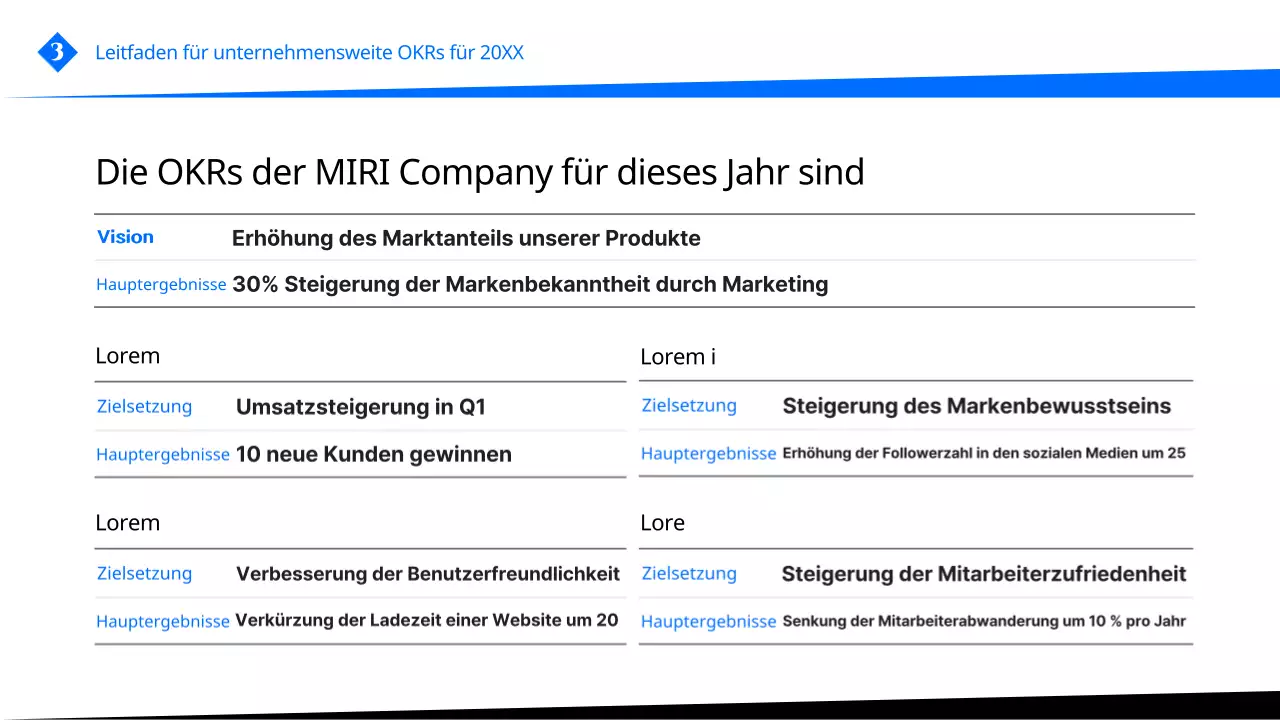Select 10 neue Kunden gewinnen
Screen dimensions: 1280x720
click(x=373, y=454)
